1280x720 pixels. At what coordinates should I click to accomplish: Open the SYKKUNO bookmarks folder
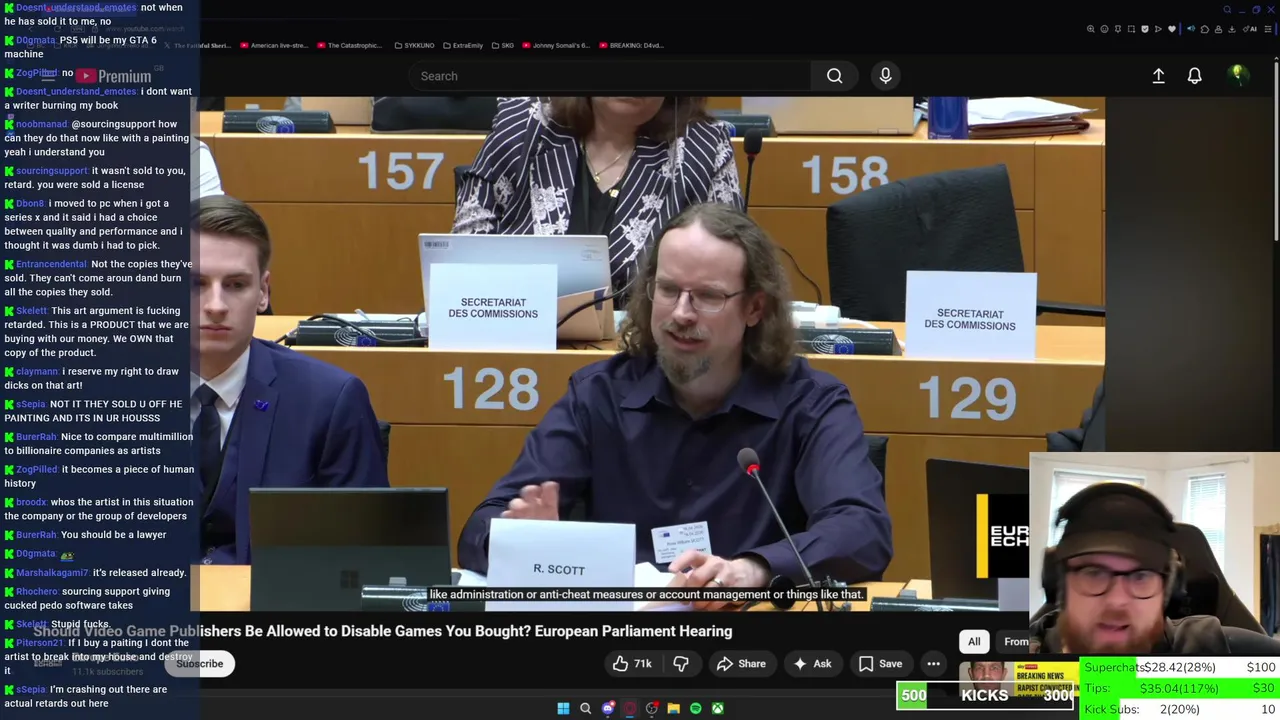(414, 45)
